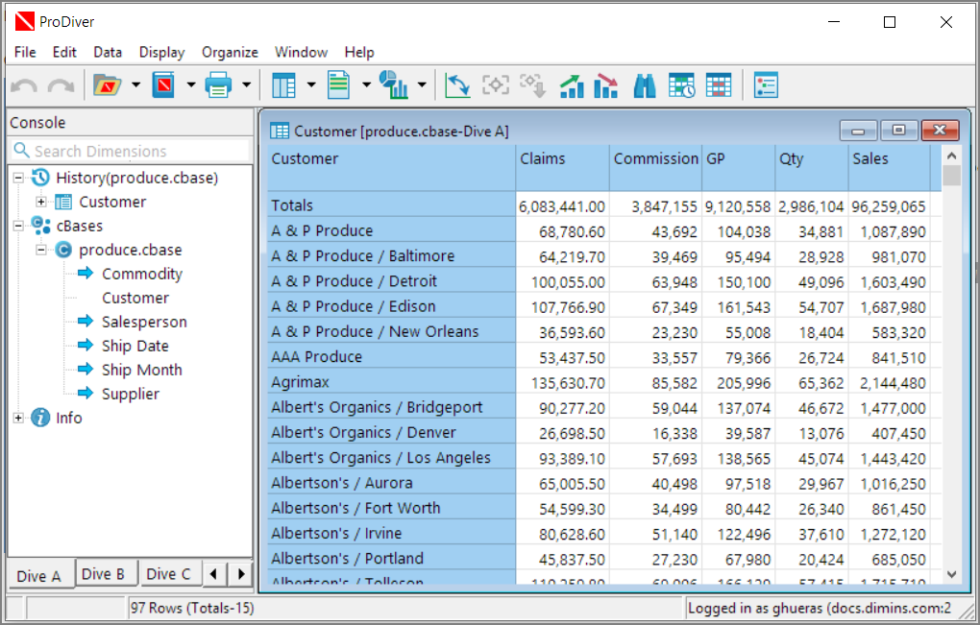Expand the Info tree node
Viewport: 980px width, 625px height.
18,418
